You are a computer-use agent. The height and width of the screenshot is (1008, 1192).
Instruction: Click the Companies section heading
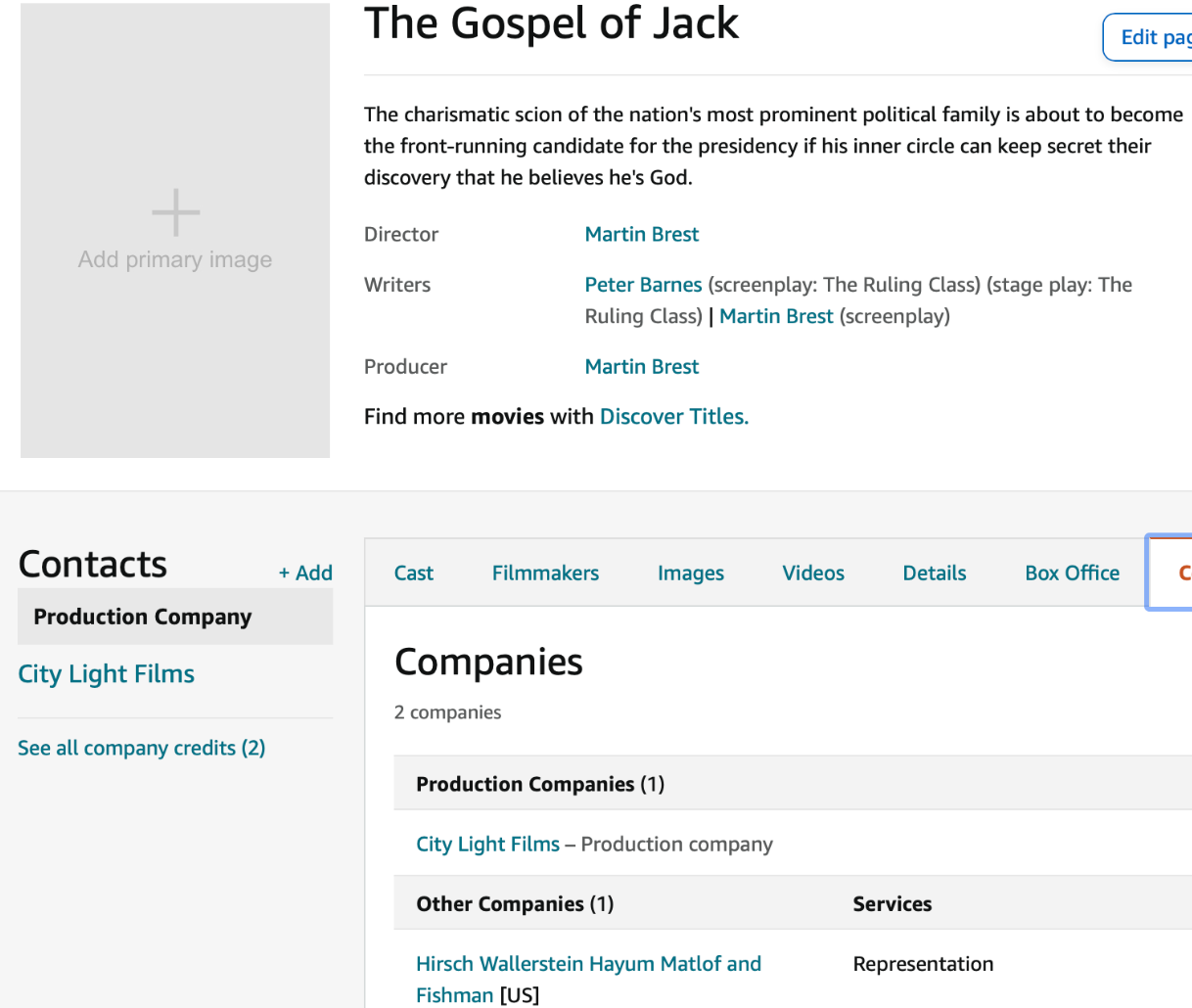(488, 663)
